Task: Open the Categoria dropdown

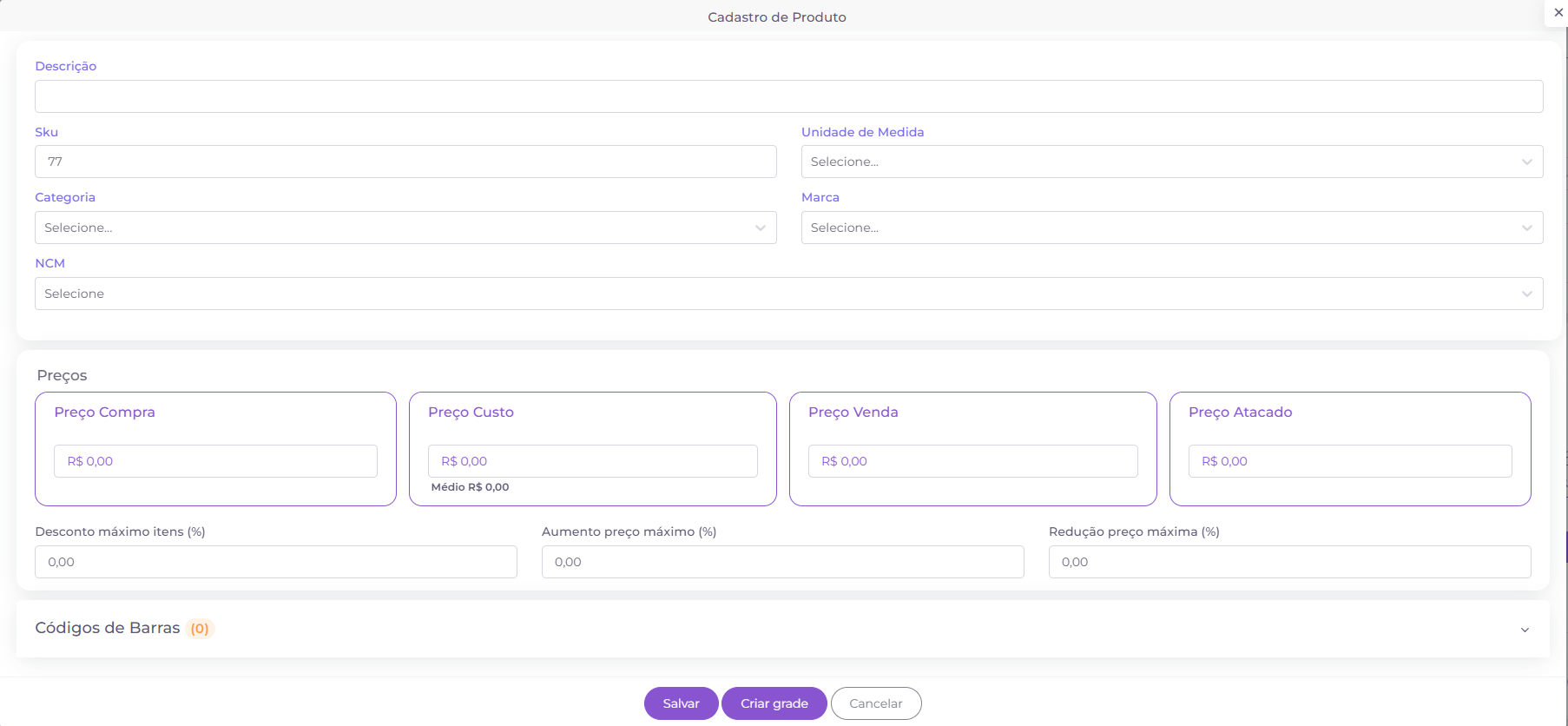Action: pyautogui.click(x=405, y=228)
